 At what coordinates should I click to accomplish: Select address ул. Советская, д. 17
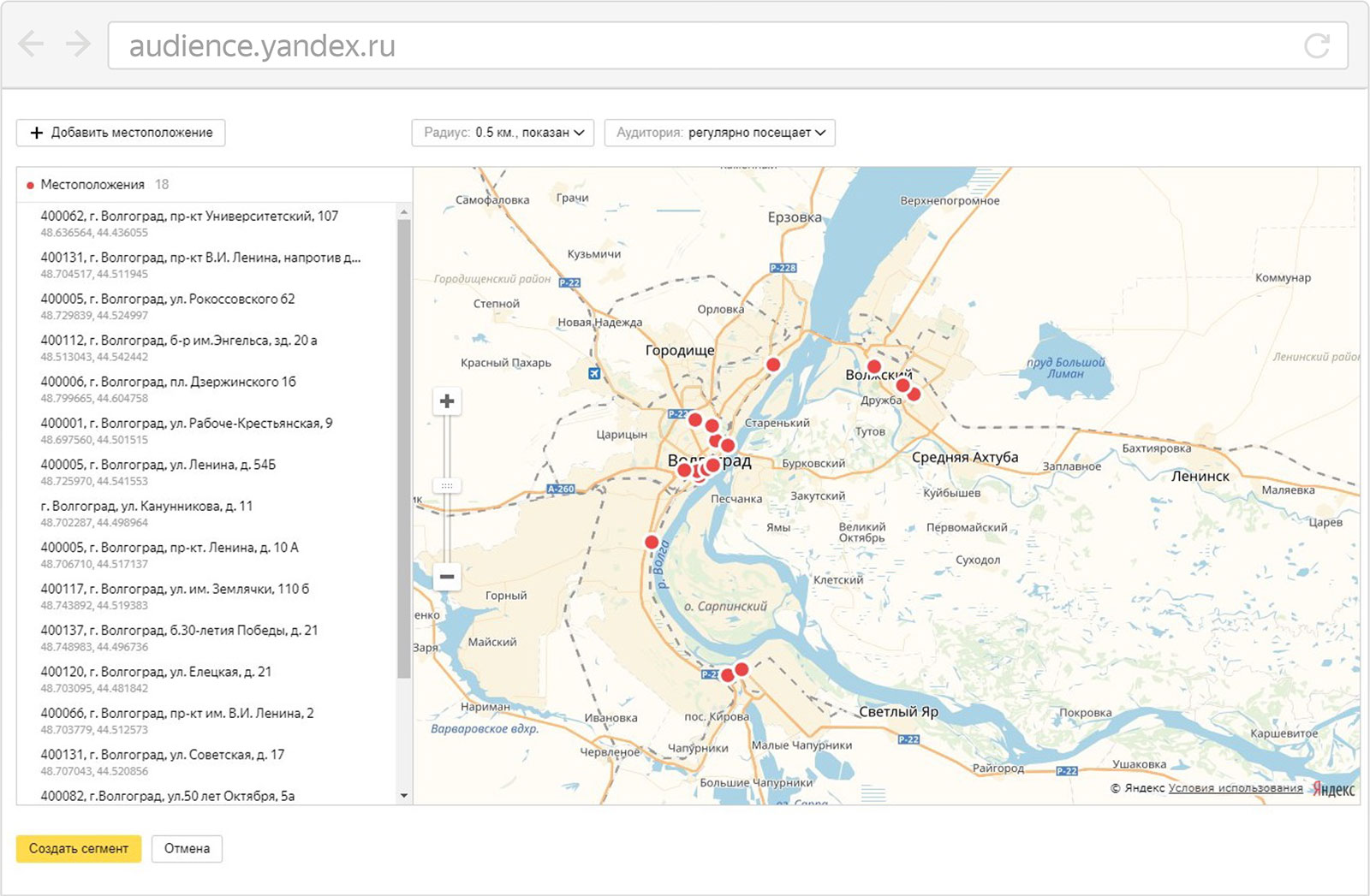206,762
